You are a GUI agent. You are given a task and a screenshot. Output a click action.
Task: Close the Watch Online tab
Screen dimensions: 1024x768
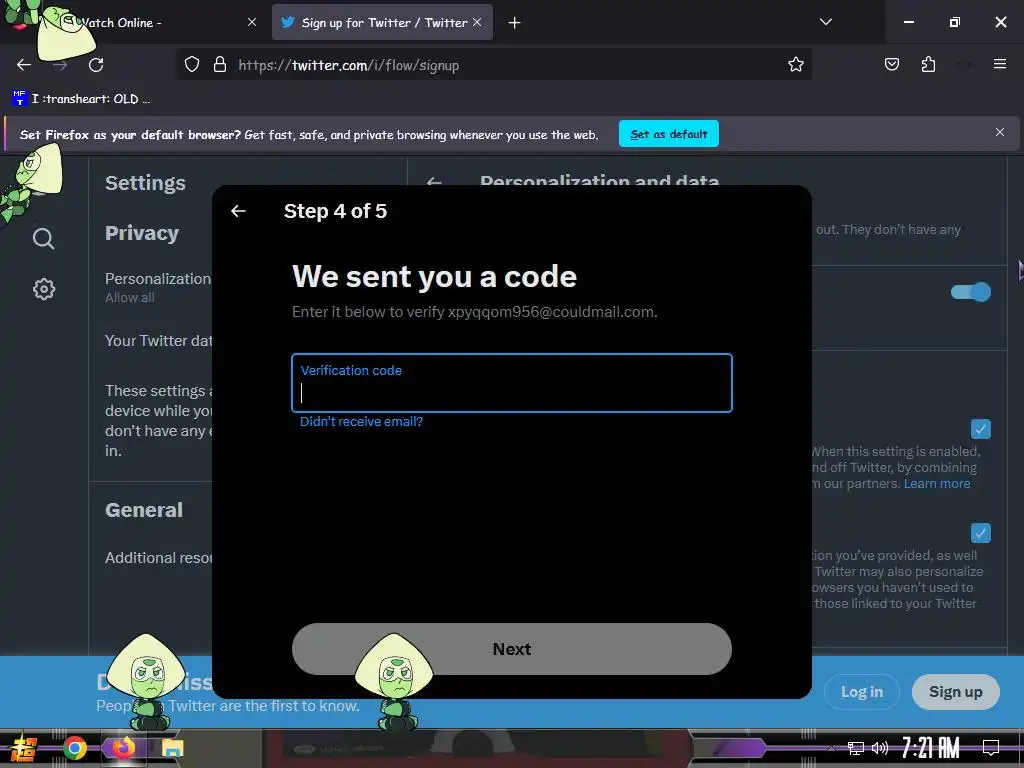(252, 22)
